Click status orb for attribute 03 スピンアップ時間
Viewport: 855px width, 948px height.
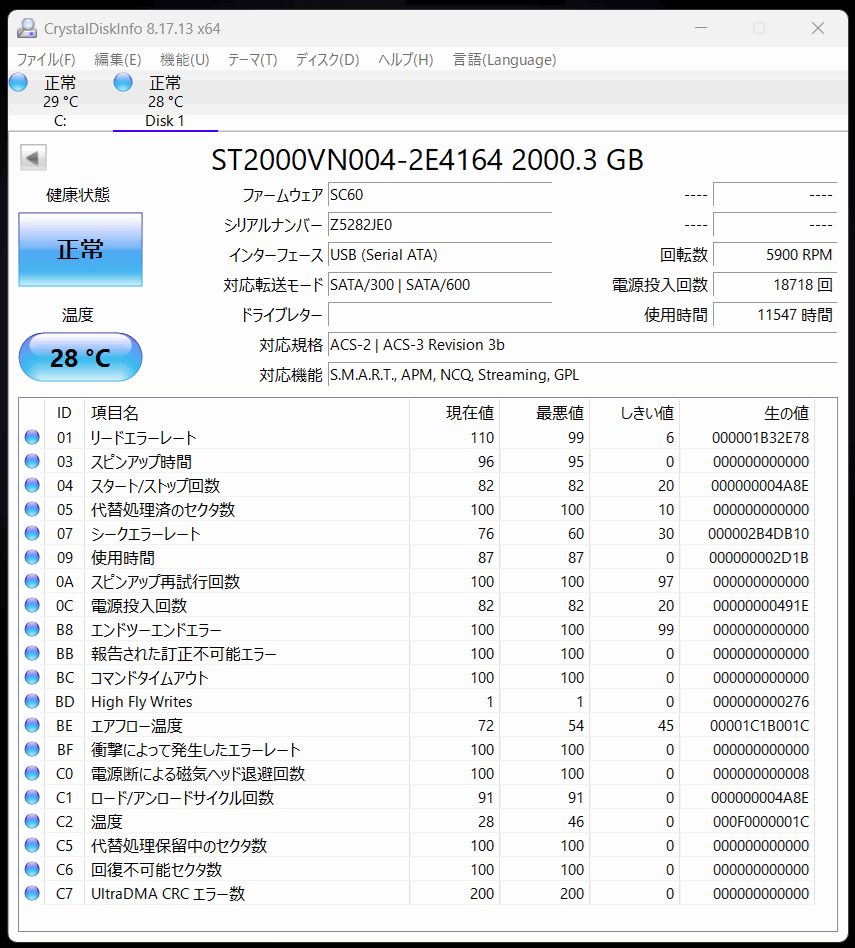pos(32,461)
